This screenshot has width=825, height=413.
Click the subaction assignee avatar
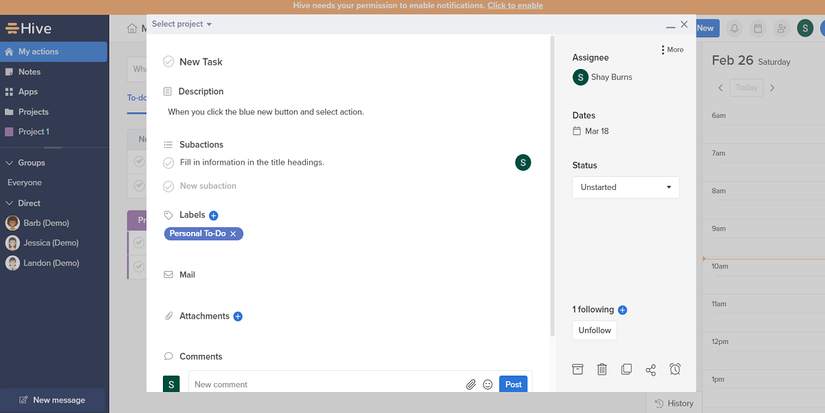[523, 163]
